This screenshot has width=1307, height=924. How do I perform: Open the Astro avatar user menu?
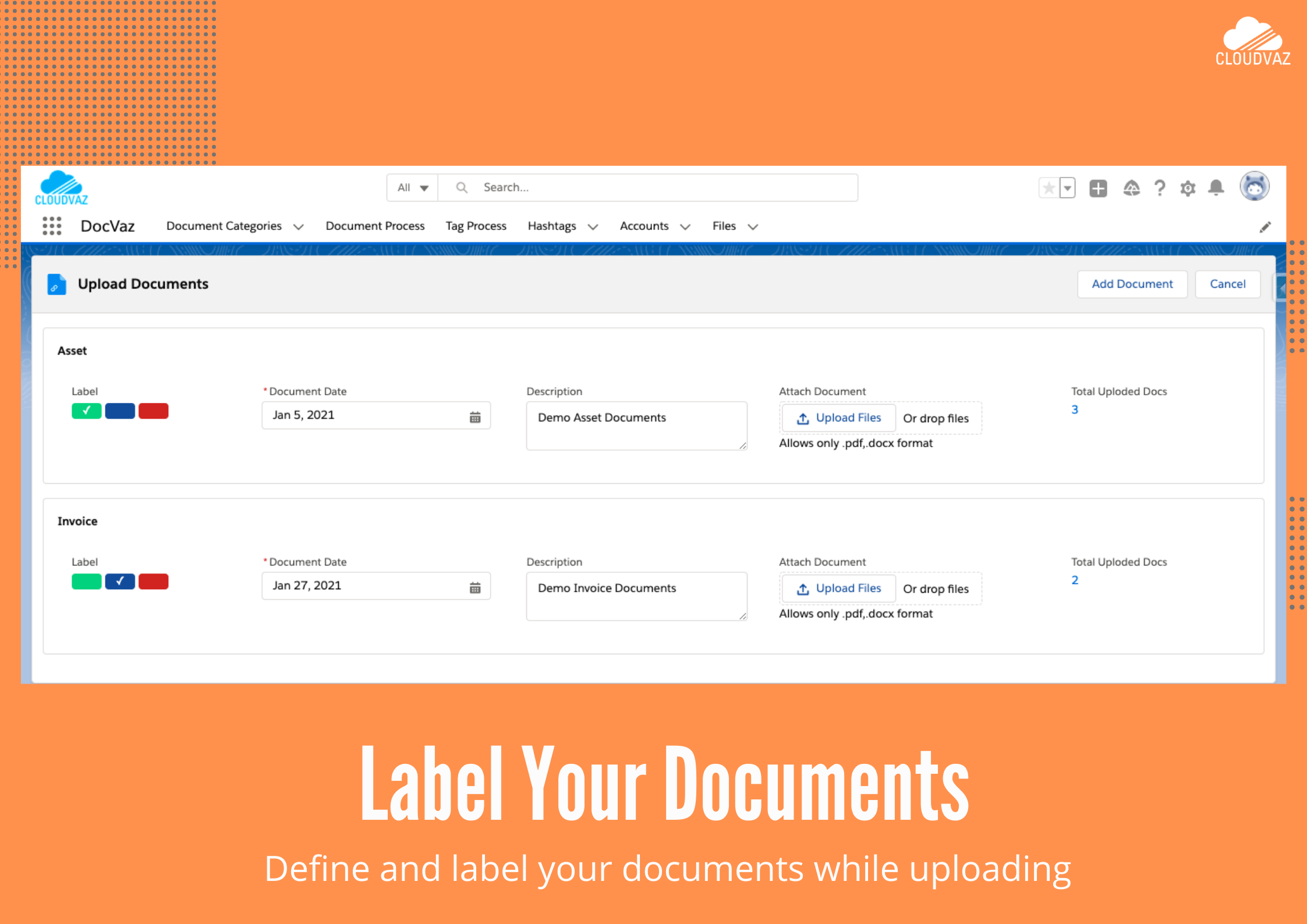tap(1255, 186)
